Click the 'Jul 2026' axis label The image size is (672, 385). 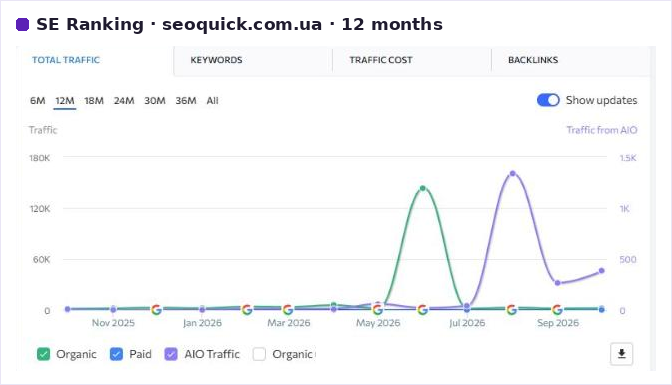pos(467,323)
